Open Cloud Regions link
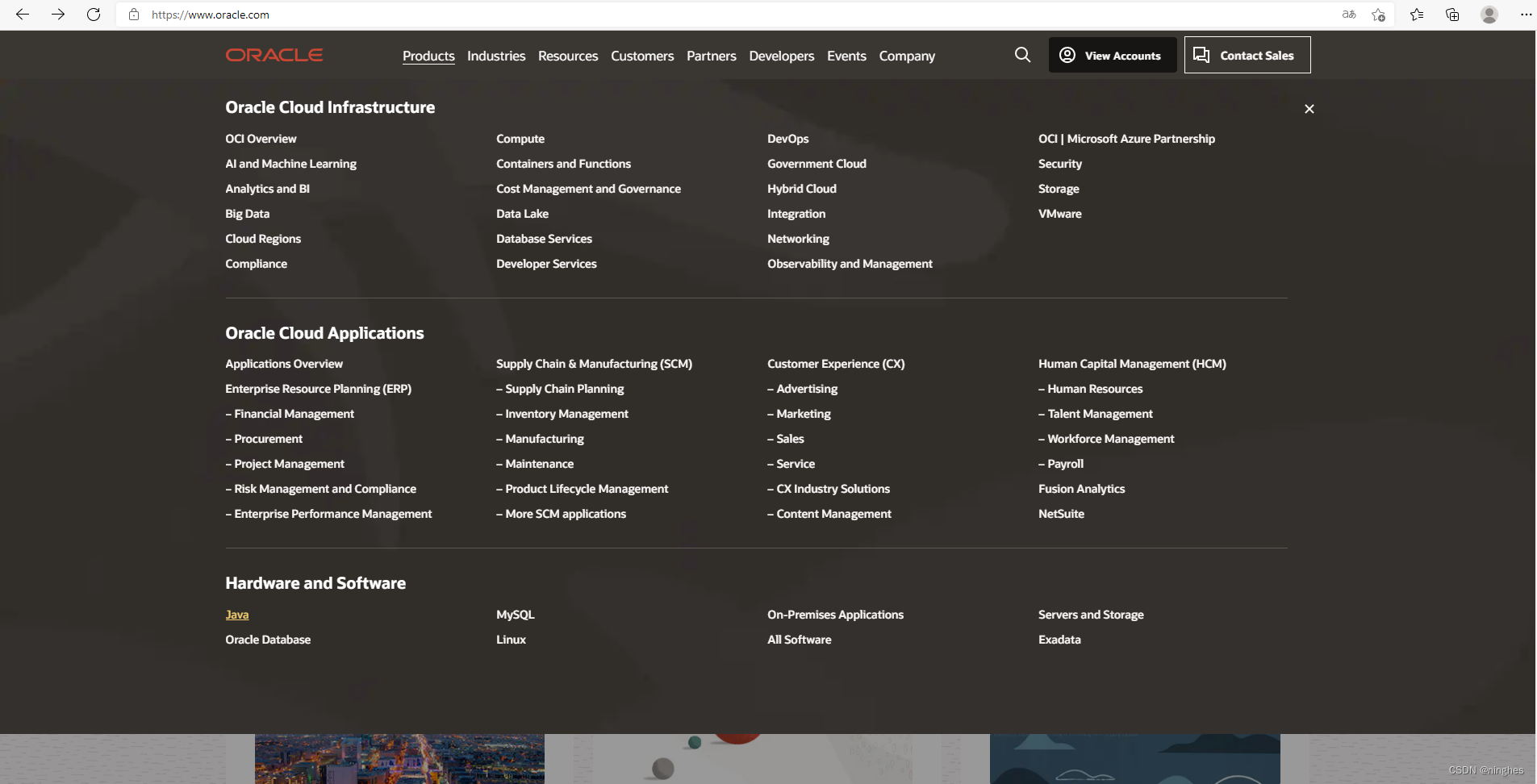 point(263,239)
